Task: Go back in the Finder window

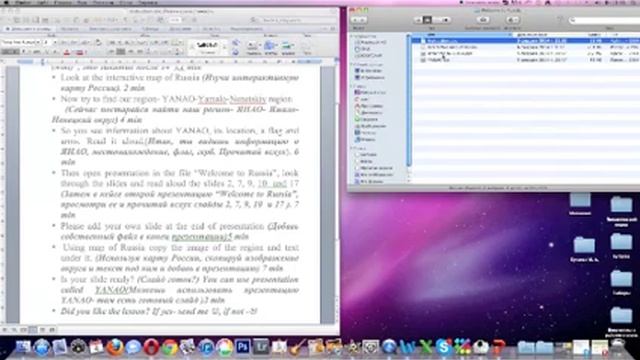Action: (355, 20)
